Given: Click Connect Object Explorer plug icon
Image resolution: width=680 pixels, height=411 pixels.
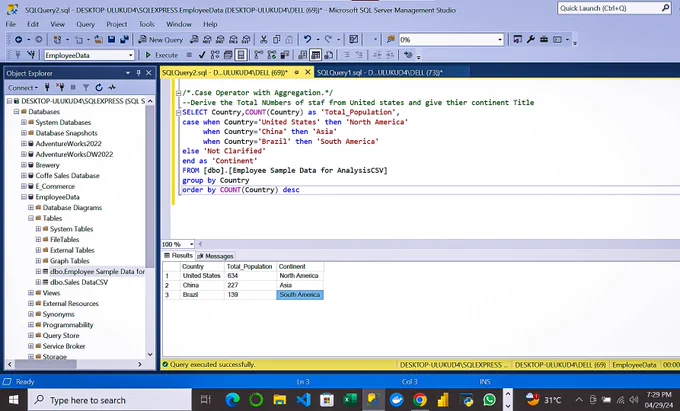Looking at the screenshot, I should [x=47, y=88].
